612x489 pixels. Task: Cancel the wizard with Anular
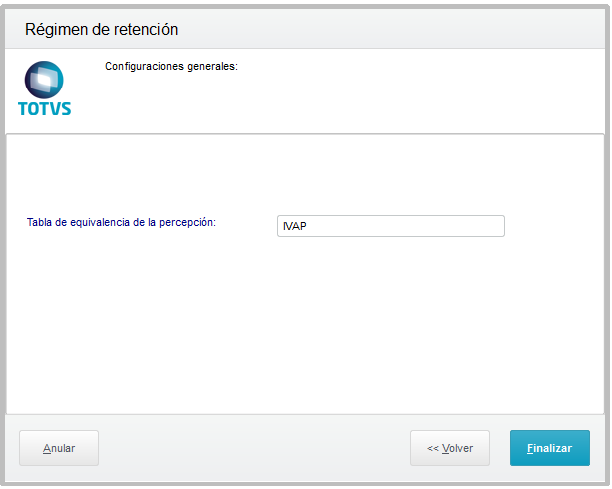[x=59, y=448]
